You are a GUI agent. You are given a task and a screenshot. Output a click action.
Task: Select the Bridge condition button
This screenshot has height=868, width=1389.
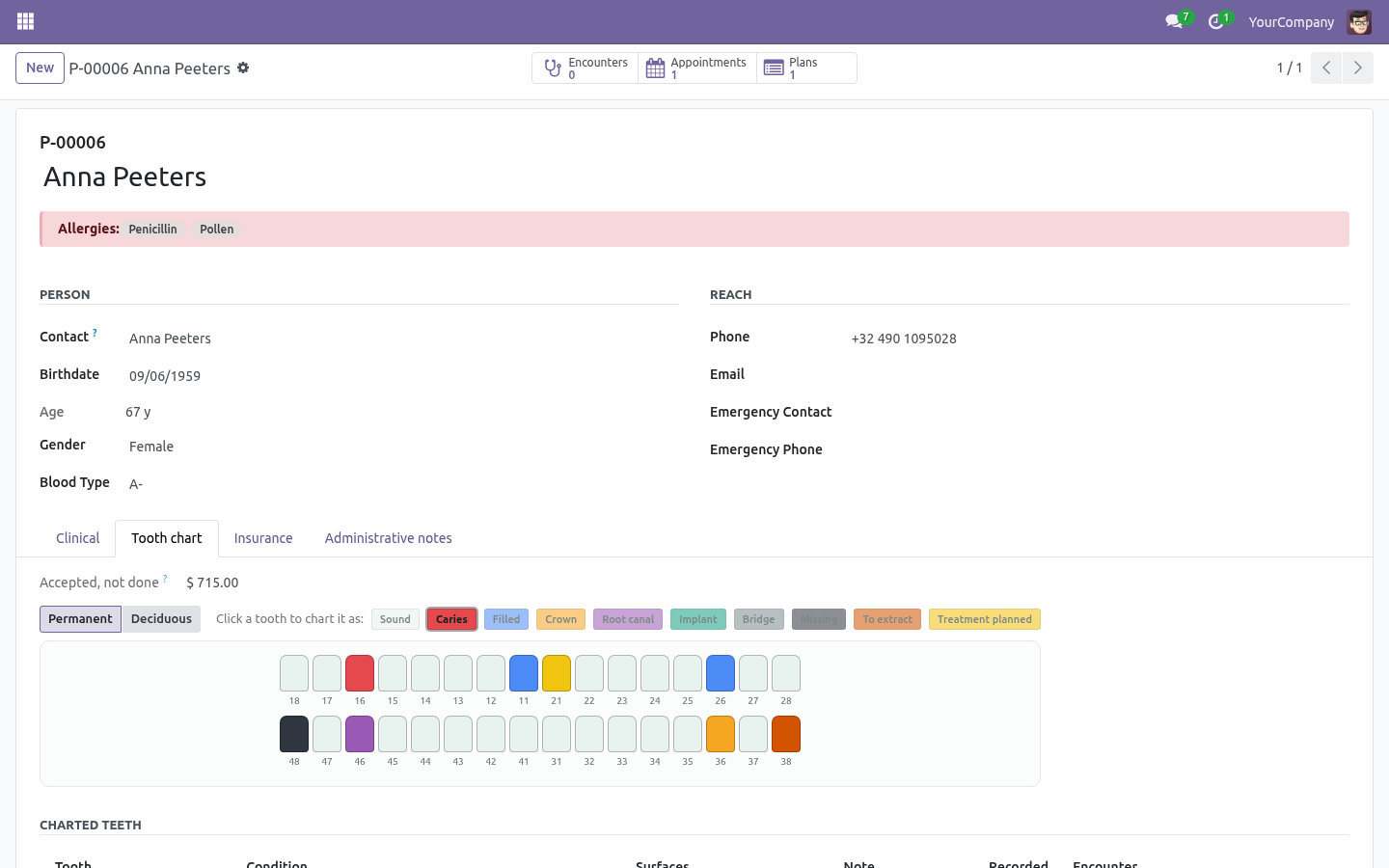[759, 619]
